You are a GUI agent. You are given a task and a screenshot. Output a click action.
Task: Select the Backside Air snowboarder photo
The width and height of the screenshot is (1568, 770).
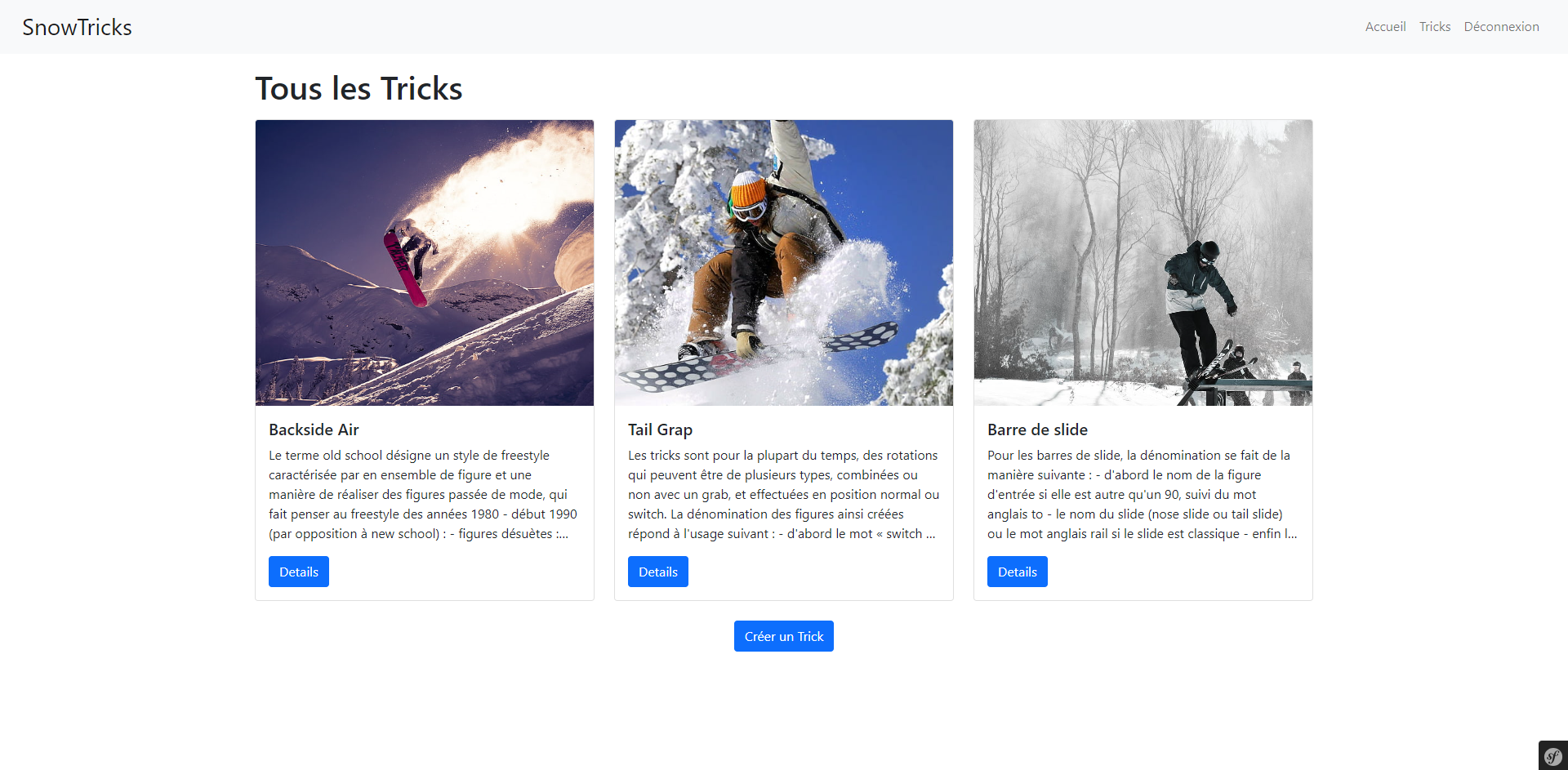pos(425,263)
